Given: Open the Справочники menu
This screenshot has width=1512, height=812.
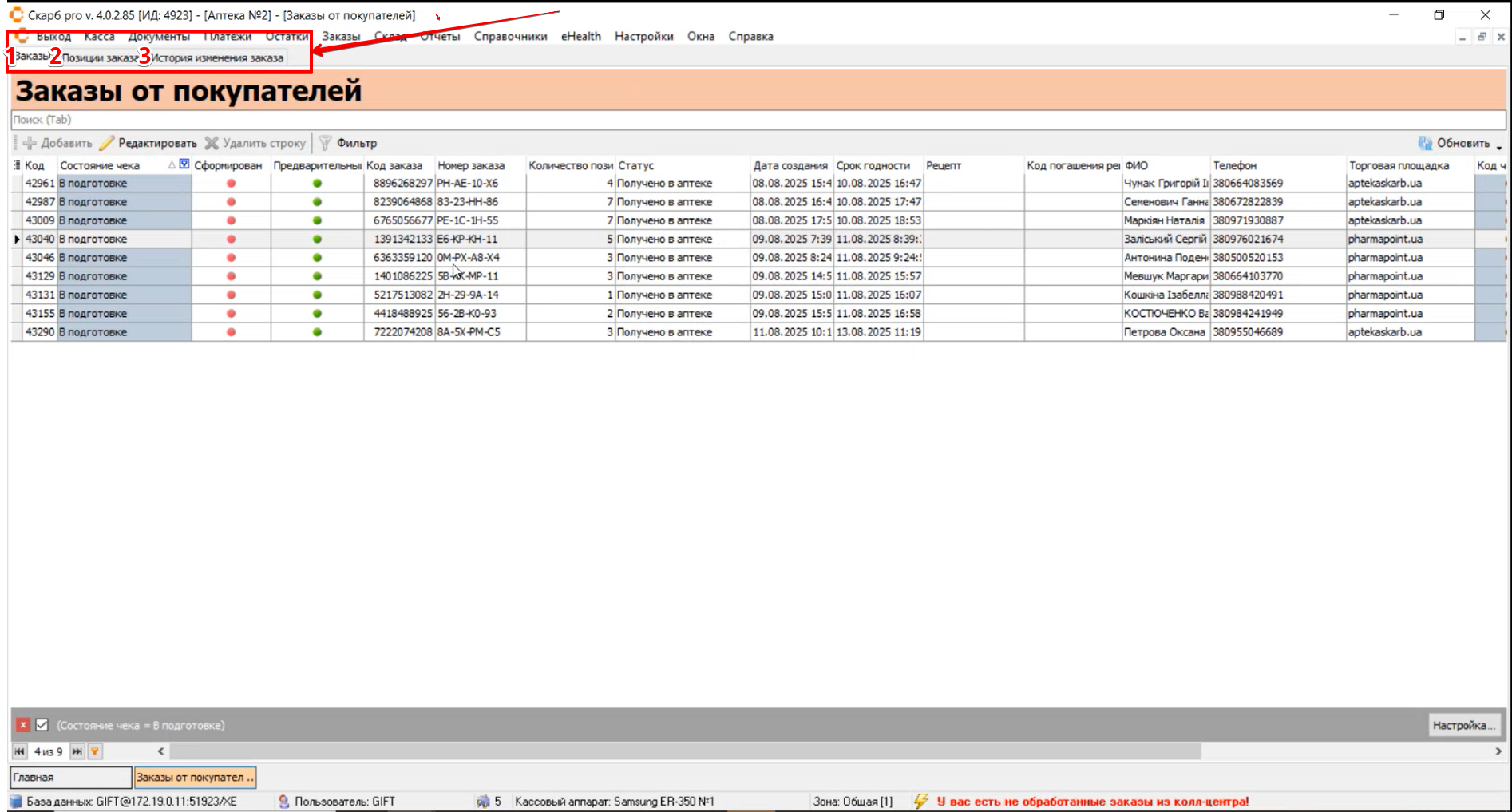Looking at the screenshot, I should pyautogui.click(x=510, y=36).
